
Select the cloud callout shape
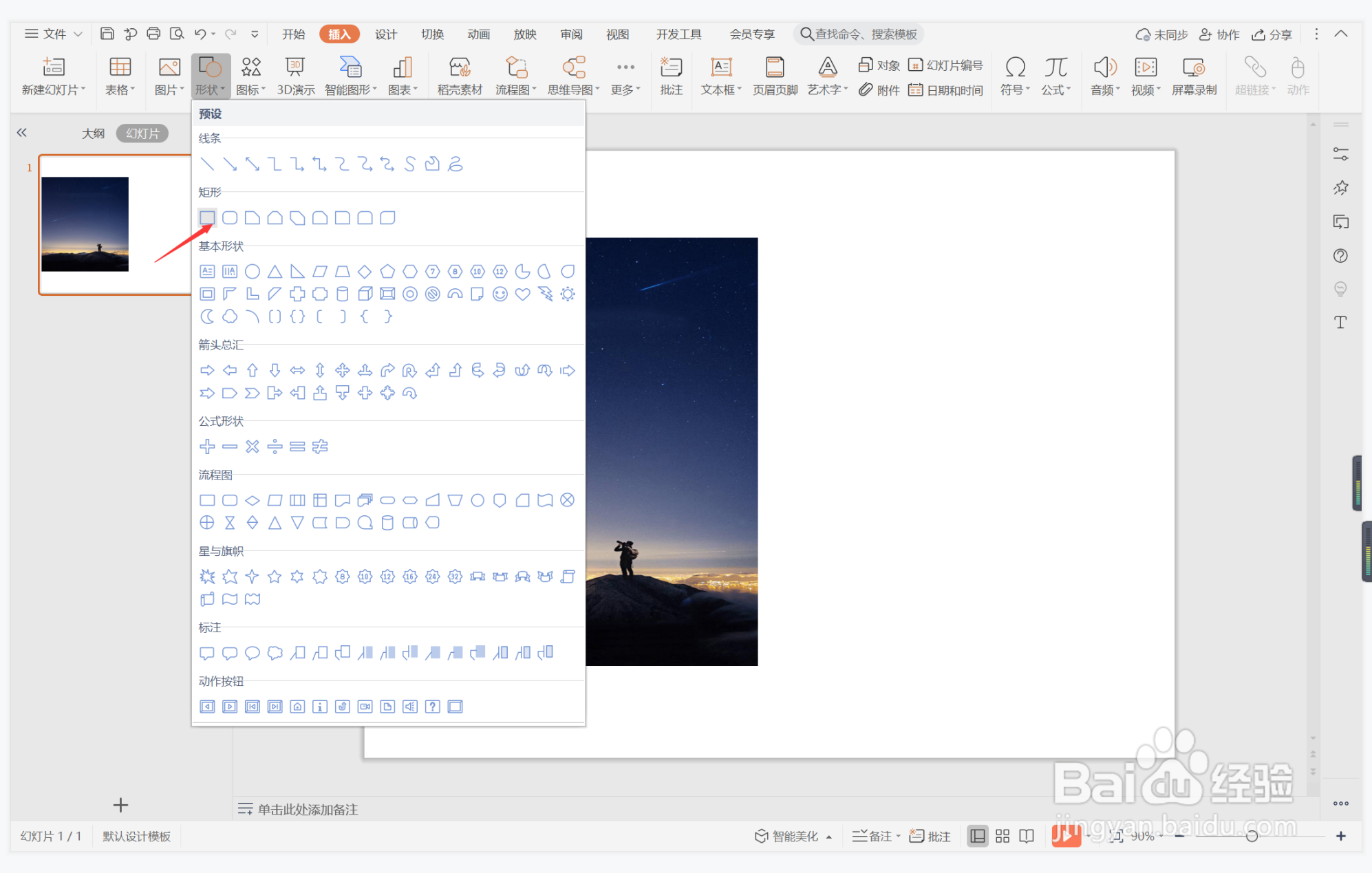275,653
